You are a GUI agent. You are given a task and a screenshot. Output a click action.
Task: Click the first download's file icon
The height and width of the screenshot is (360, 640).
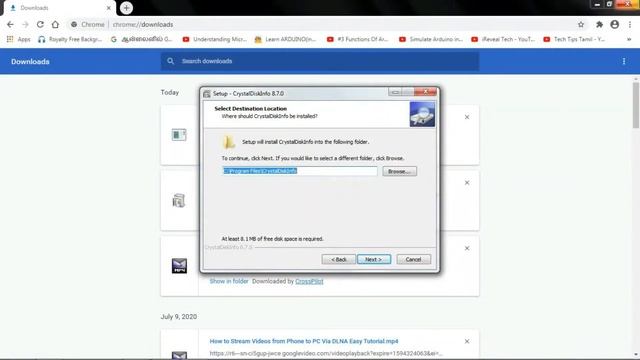tap(179, 135)
